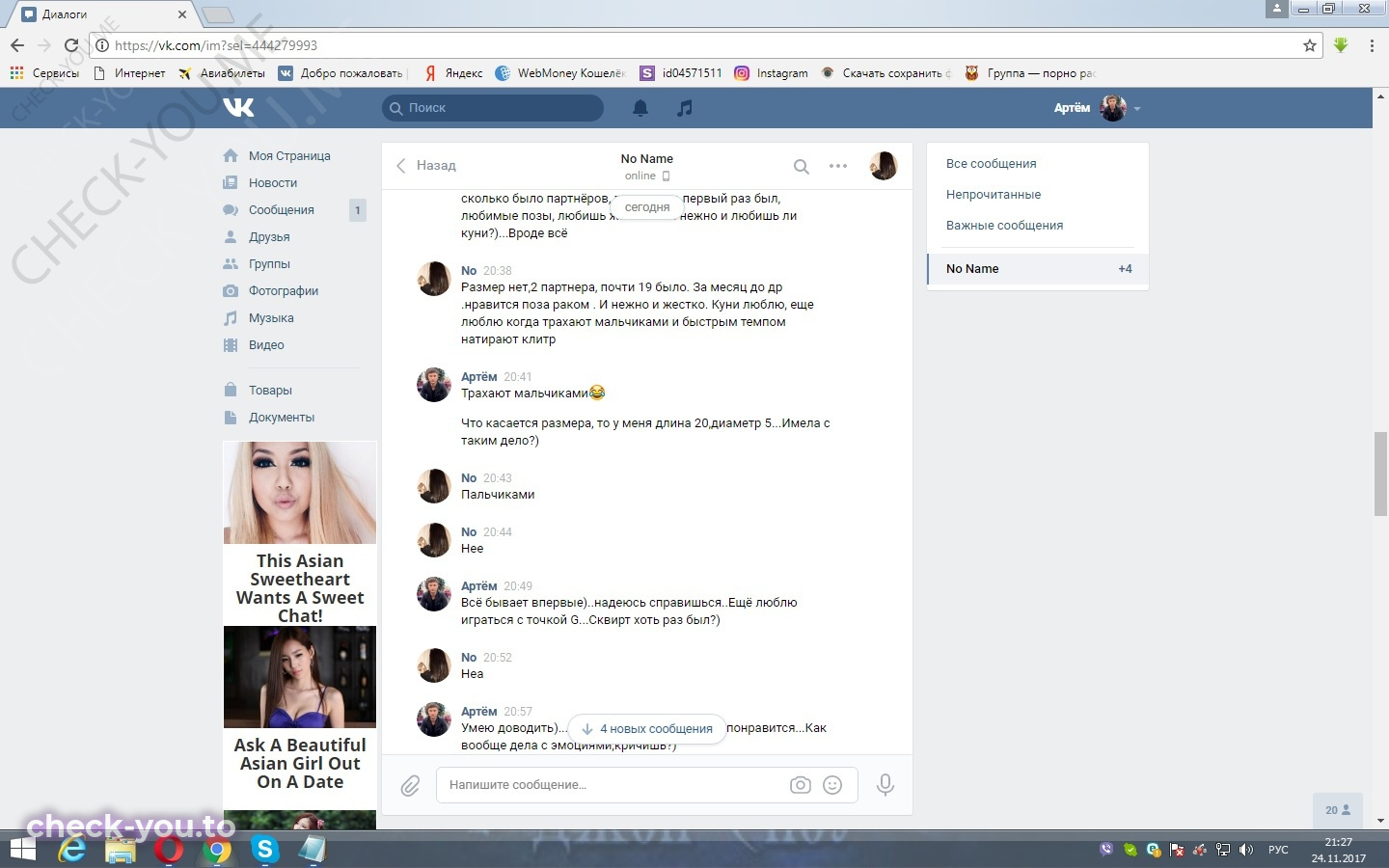Click page vertical scrollbar thumb
The height and width of the screenshot is (868, 1389).
point(1380,475)
